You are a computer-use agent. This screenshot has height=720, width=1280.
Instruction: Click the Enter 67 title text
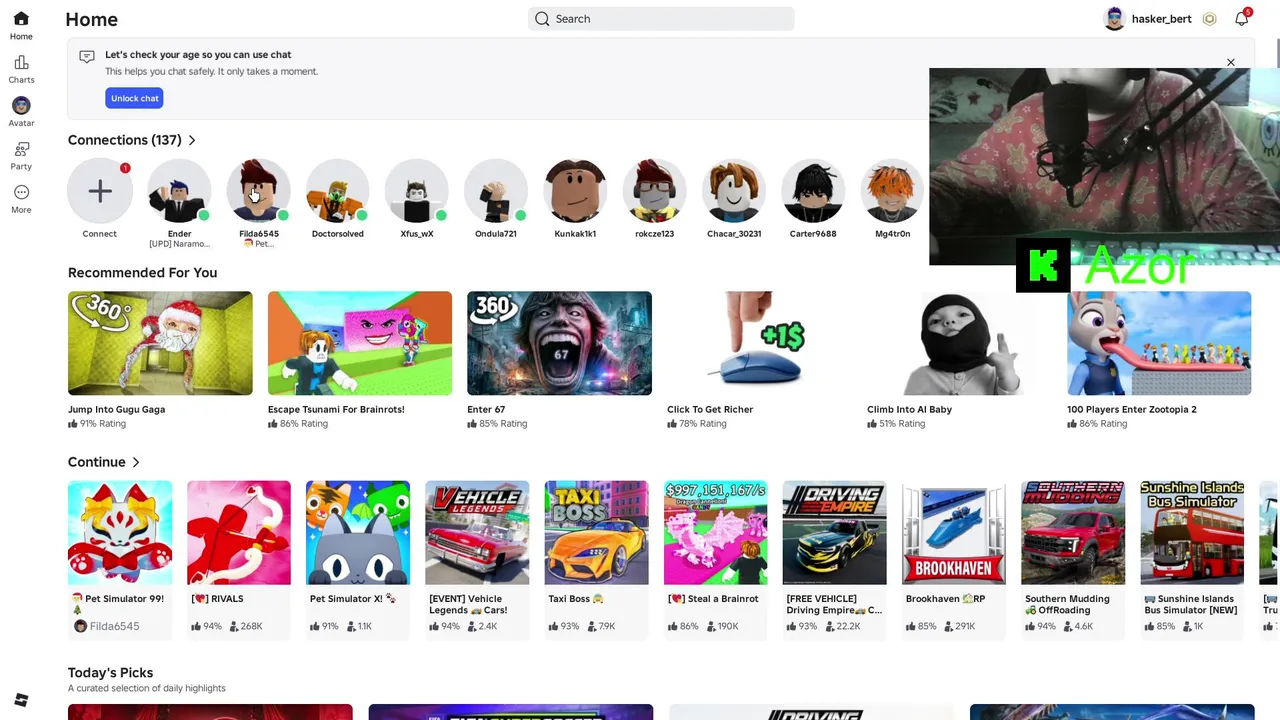(x=486, y=409)
